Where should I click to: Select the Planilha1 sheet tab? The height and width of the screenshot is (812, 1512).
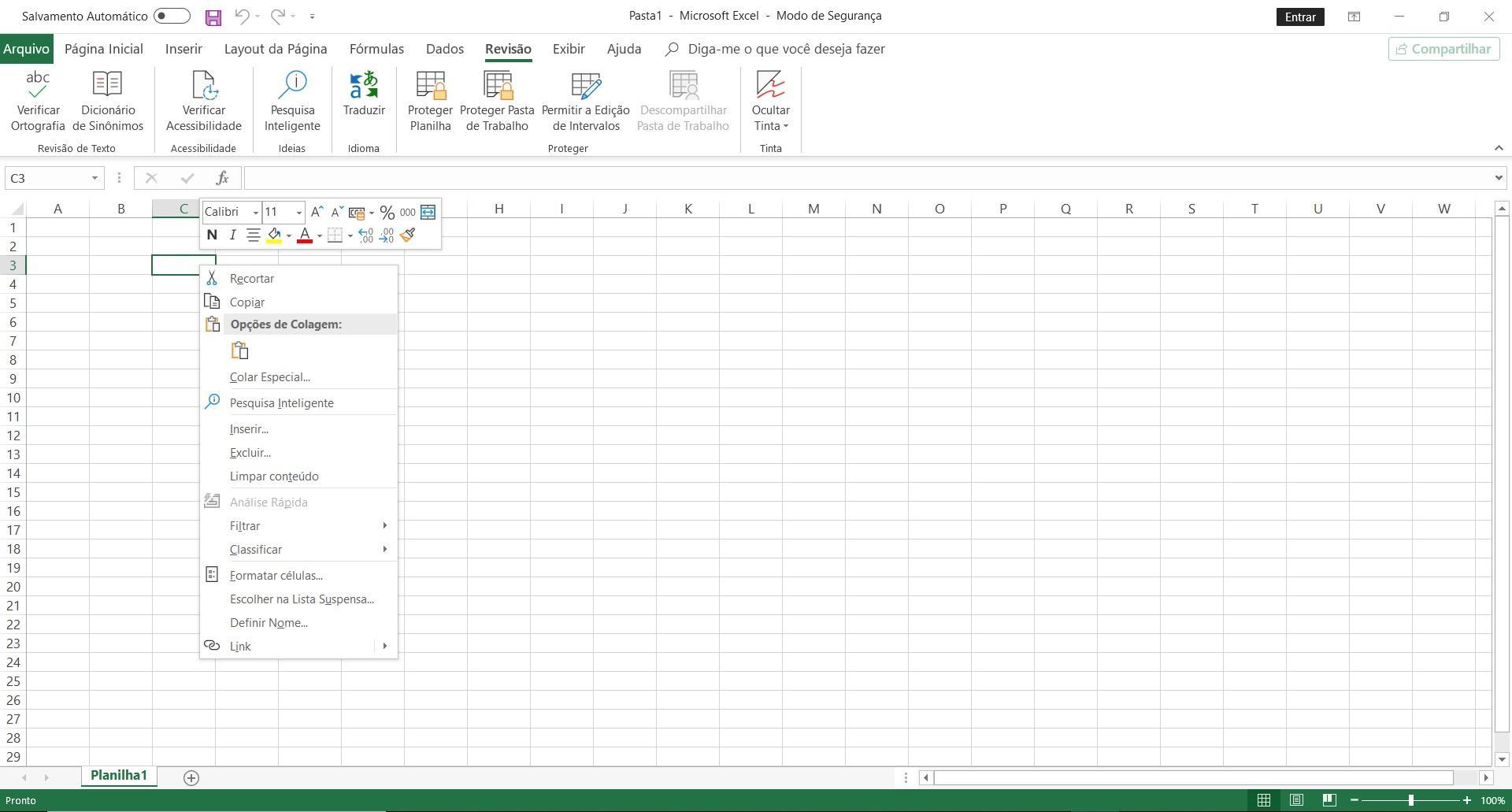[x=119, y=776]
